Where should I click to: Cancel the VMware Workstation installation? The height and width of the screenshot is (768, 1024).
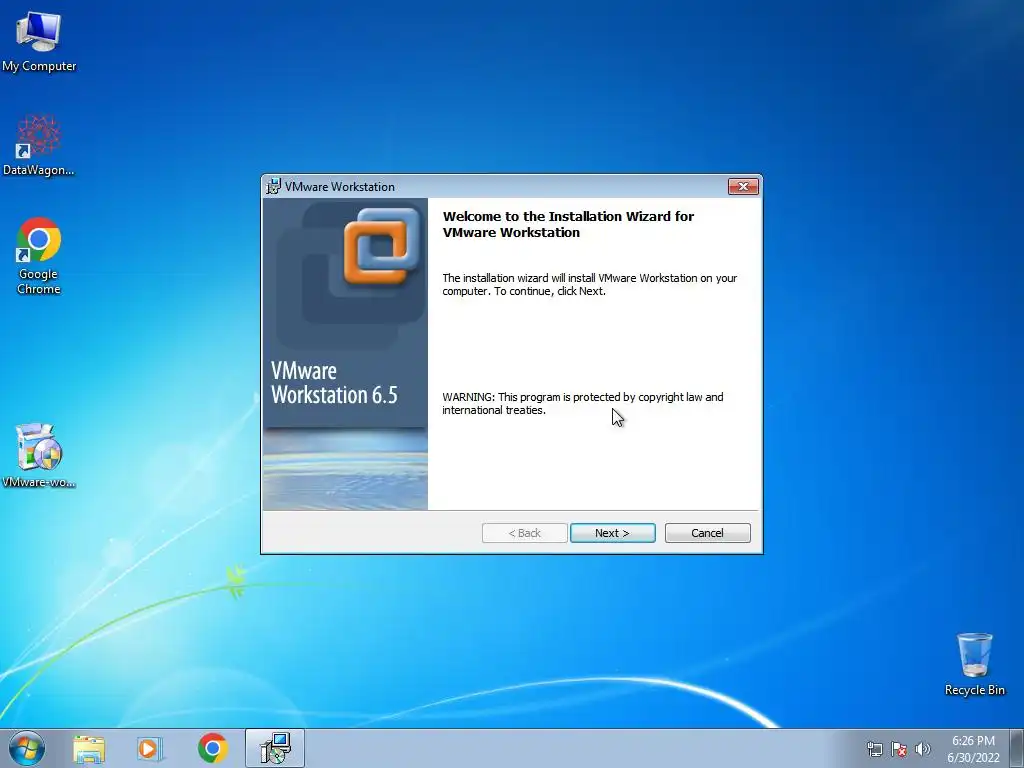point(707,533)
